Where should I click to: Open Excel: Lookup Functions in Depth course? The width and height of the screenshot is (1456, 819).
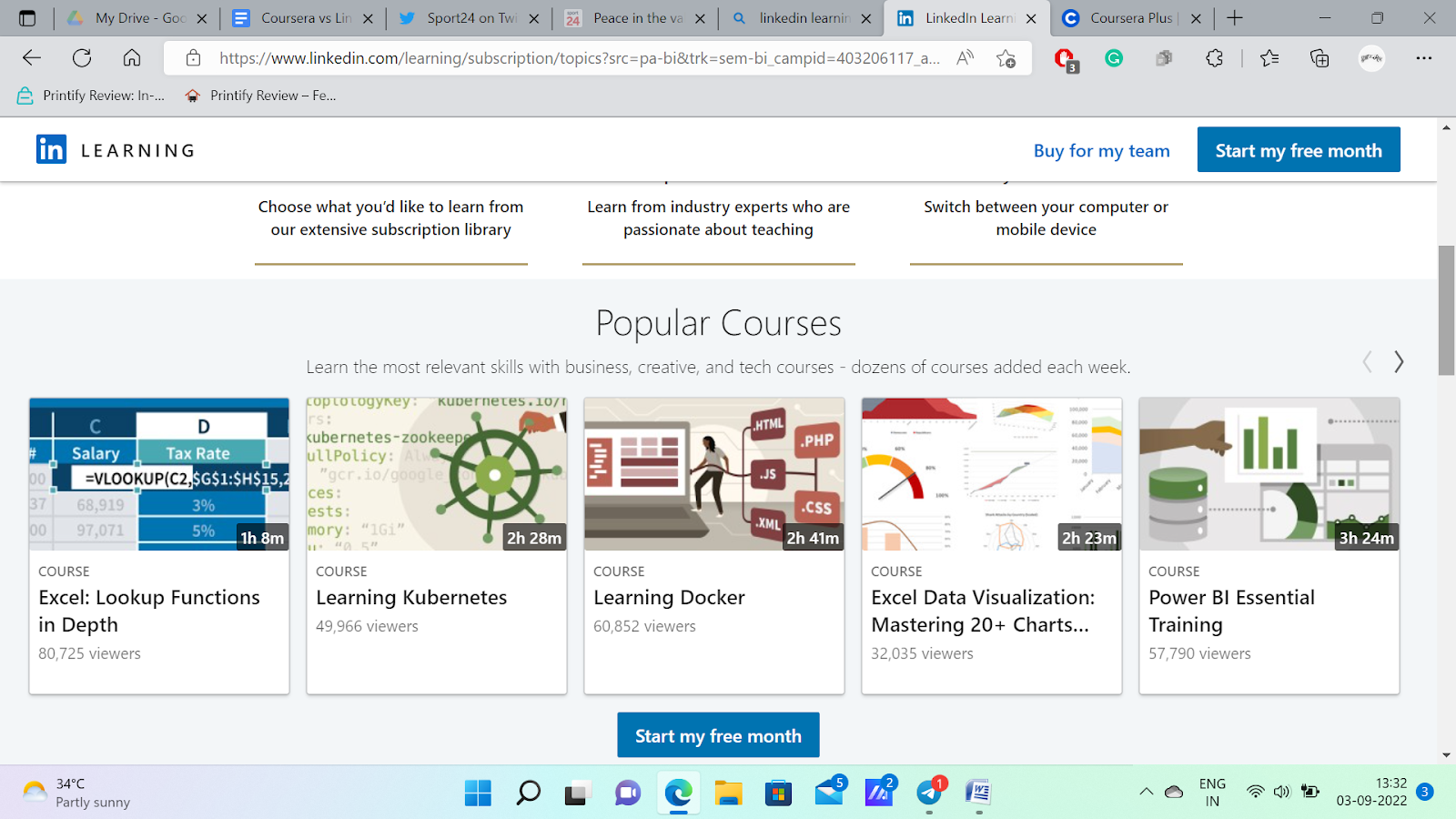pyautogui.click(x=149, y=611)
